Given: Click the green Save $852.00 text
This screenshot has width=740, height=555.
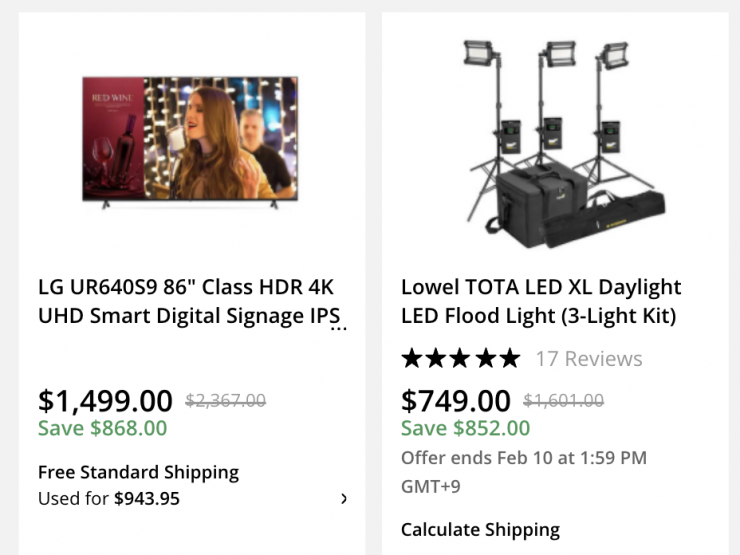Looking at the screenshot, I should (x=465, y=428).
